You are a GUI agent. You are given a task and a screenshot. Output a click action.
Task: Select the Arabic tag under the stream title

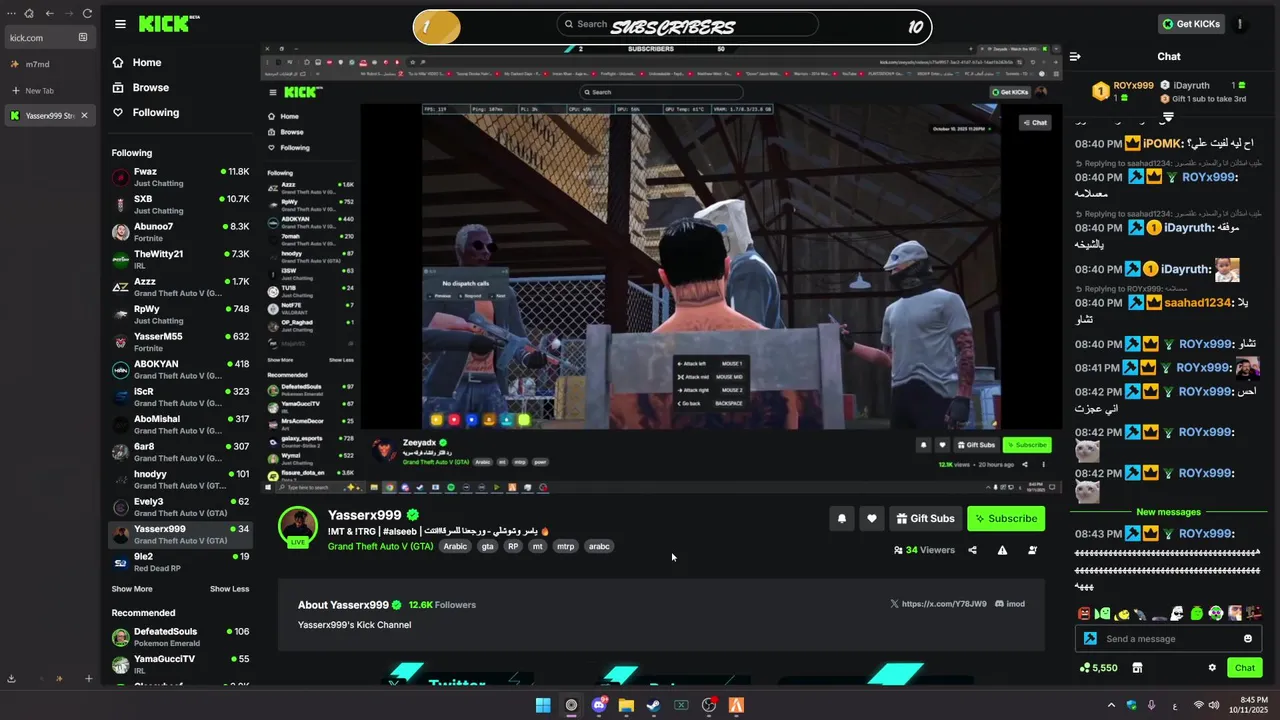(455, 546)
